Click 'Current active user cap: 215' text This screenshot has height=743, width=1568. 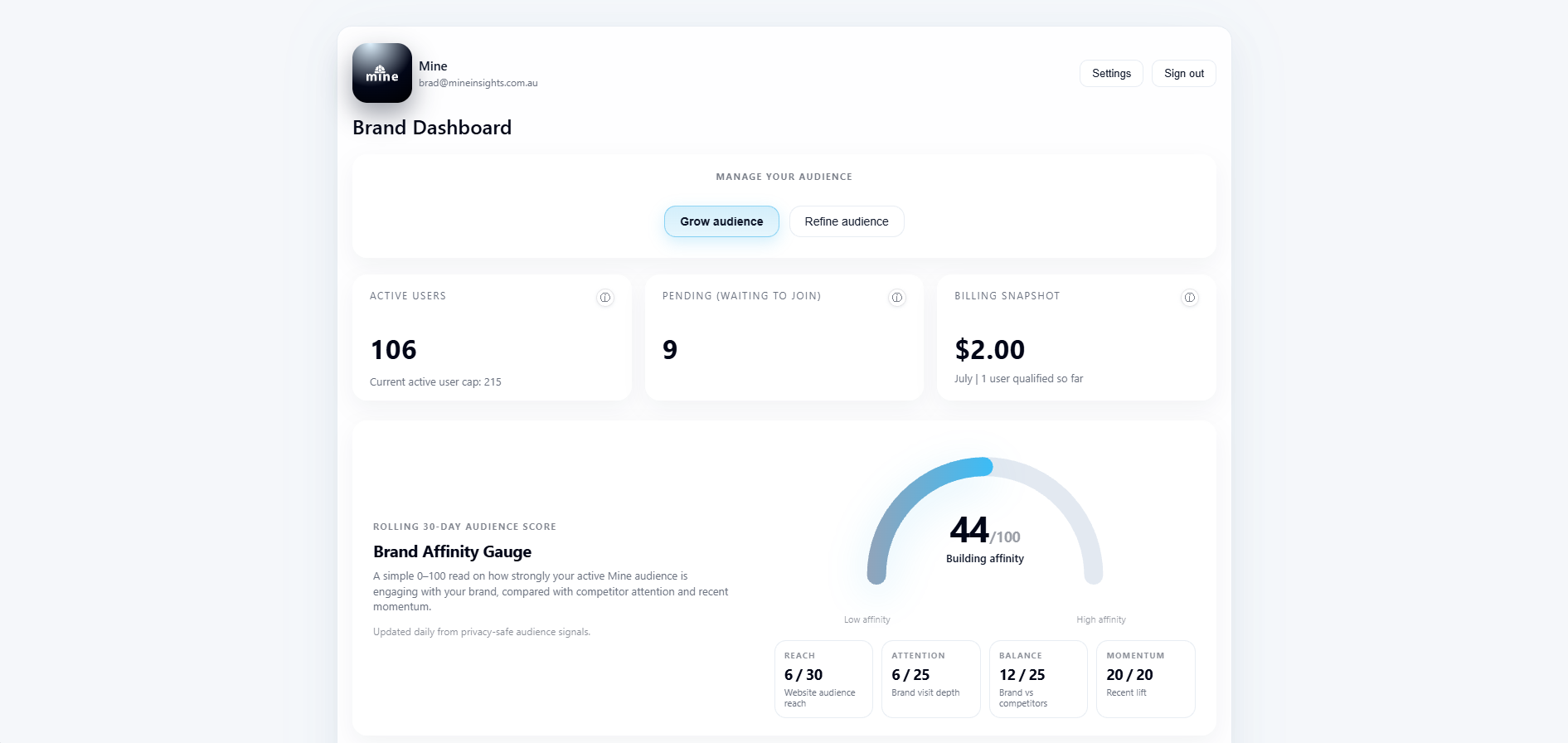click(x=435, y=382)
